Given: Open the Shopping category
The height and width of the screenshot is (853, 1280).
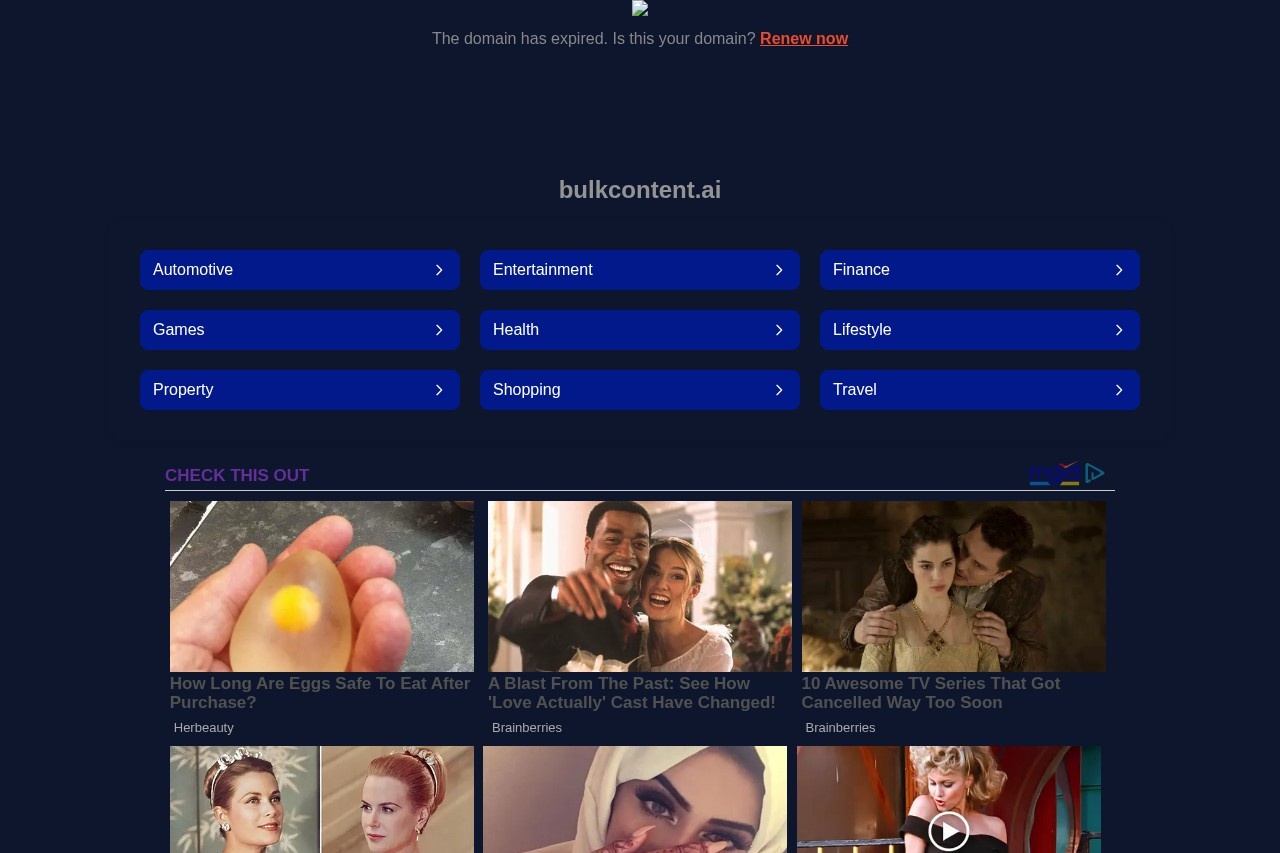Looking at the screenshot, I should tap(640, 390).
